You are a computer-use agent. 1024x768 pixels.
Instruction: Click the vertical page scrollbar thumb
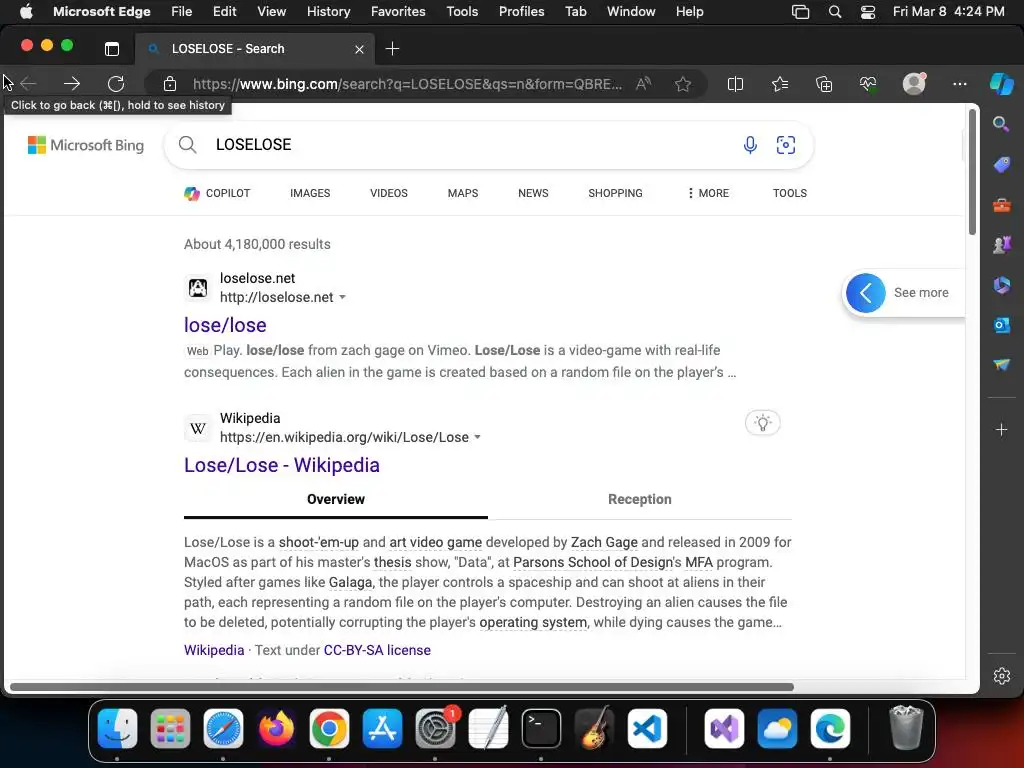pyautogui.click(x=972, y=172)
